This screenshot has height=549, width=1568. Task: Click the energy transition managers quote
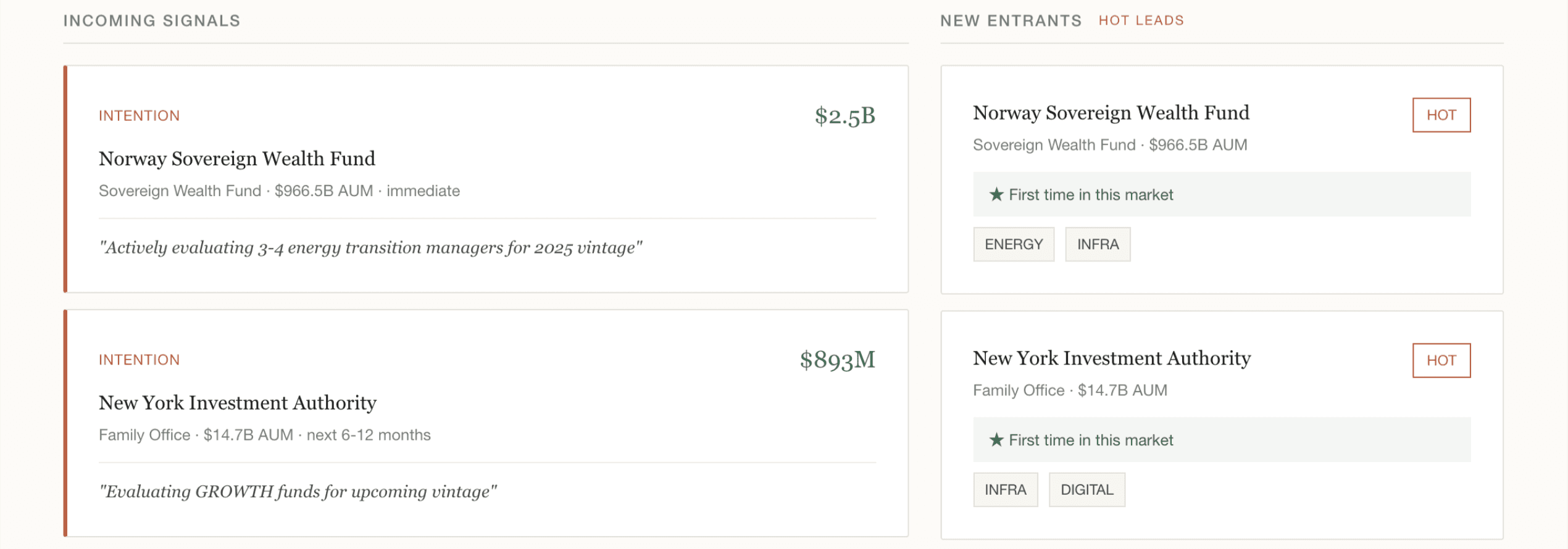pos(370,248)
